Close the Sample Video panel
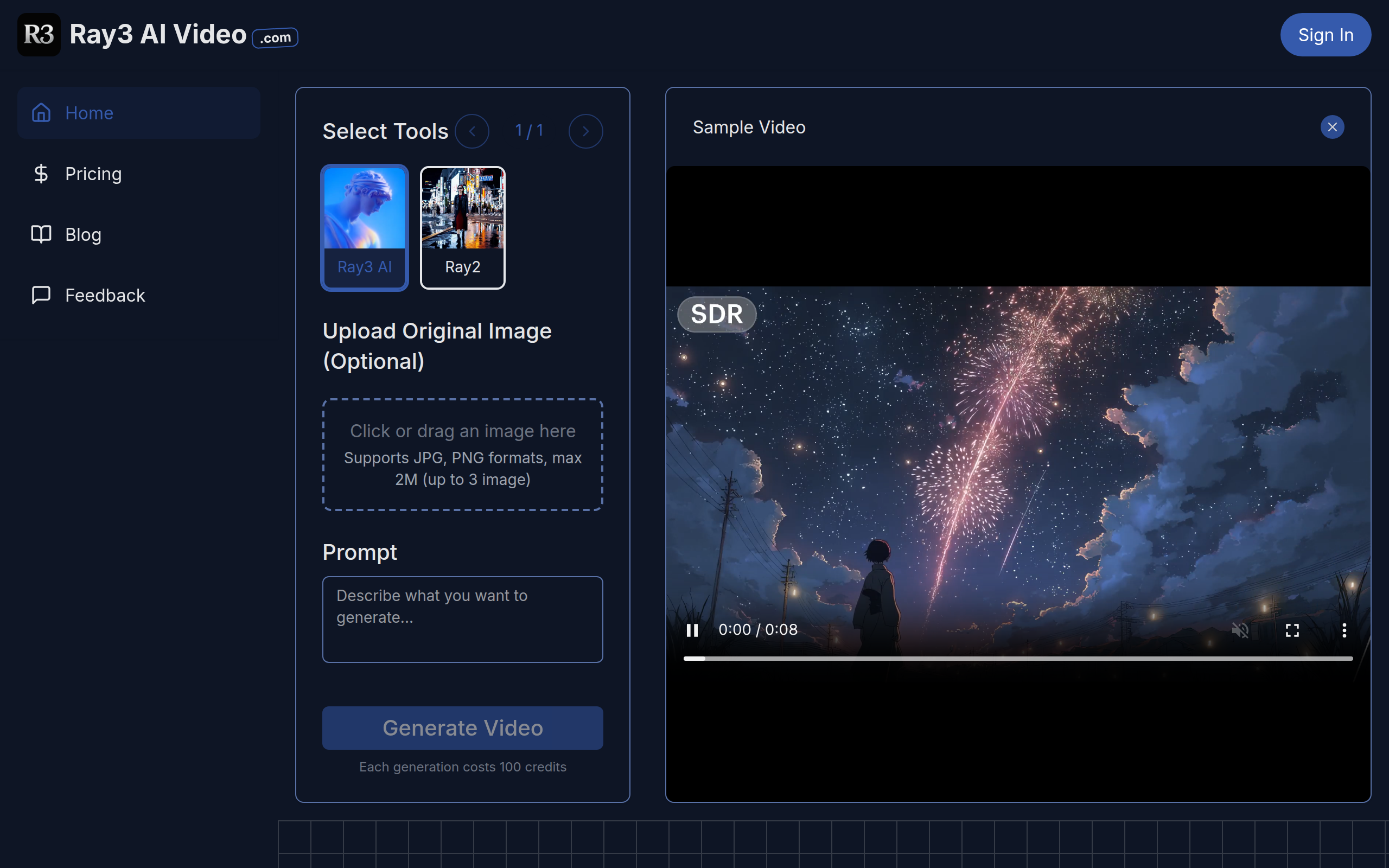This screenshot has height=868, width=1389. tap(1331, 127)
